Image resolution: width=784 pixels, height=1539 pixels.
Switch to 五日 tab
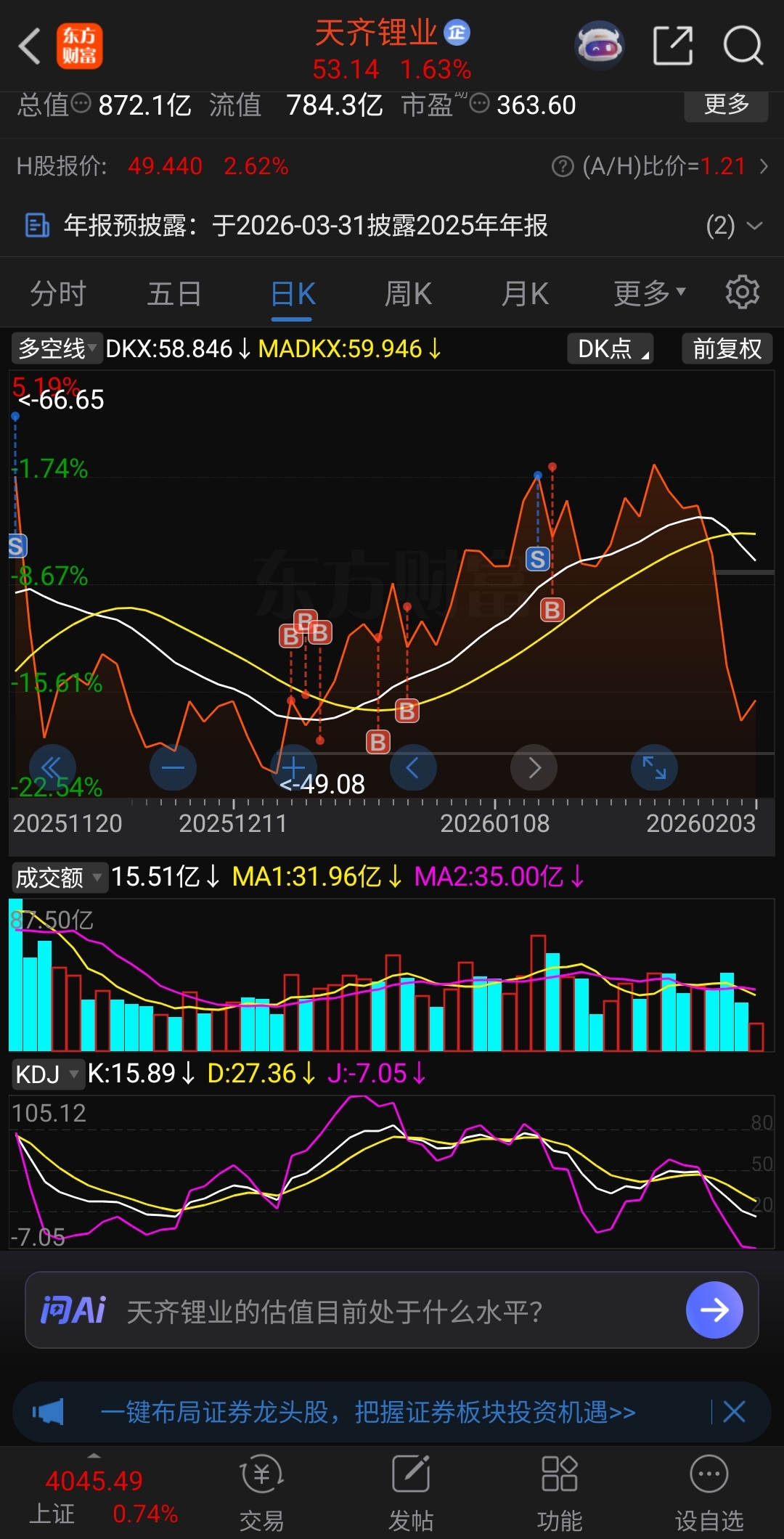point(174,294)
